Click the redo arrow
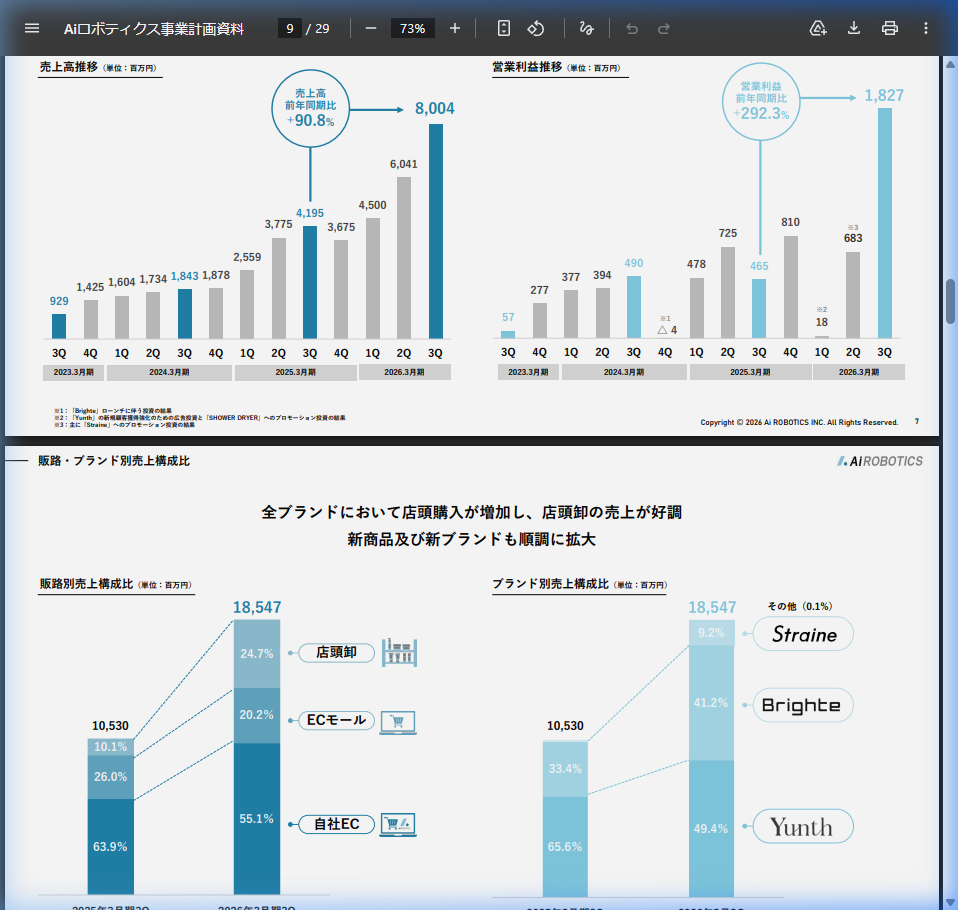The height and width of the screenshot is (910, 958). 664,28
